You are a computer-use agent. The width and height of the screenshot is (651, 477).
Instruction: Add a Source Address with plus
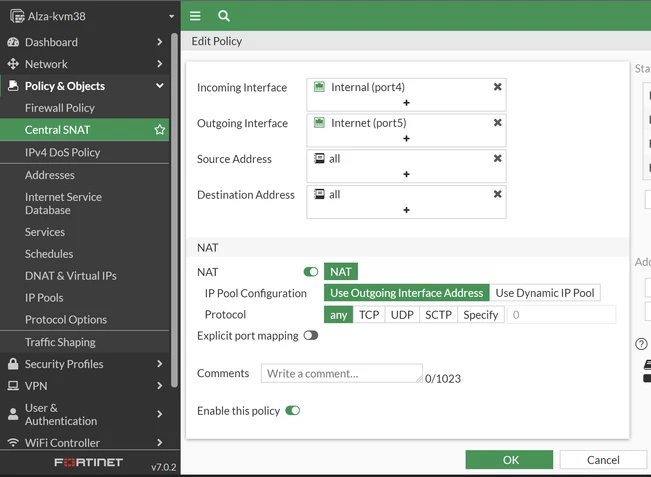[x=406, y=174]
